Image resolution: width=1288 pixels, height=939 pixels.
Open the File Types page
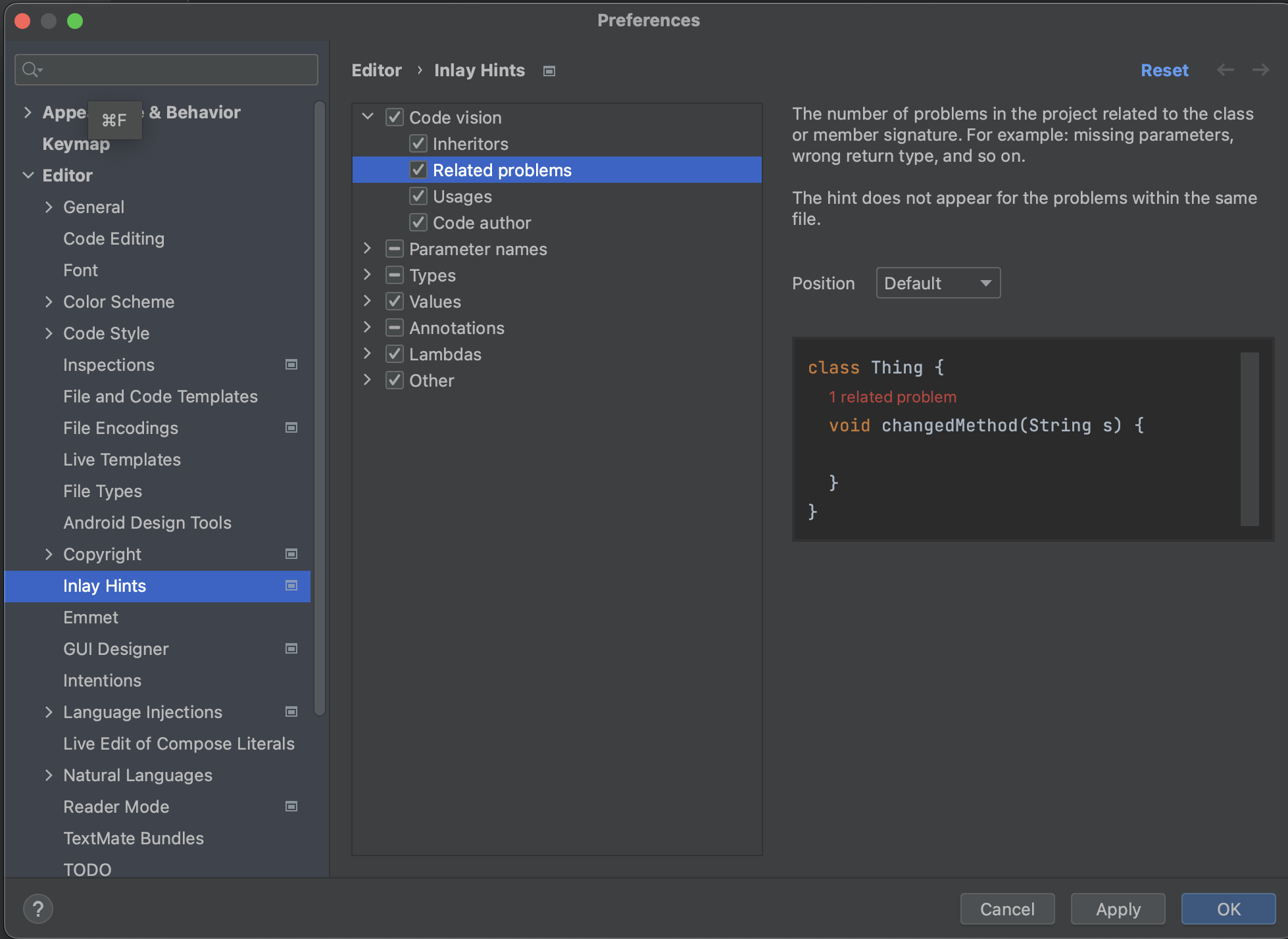click(103, 491)
